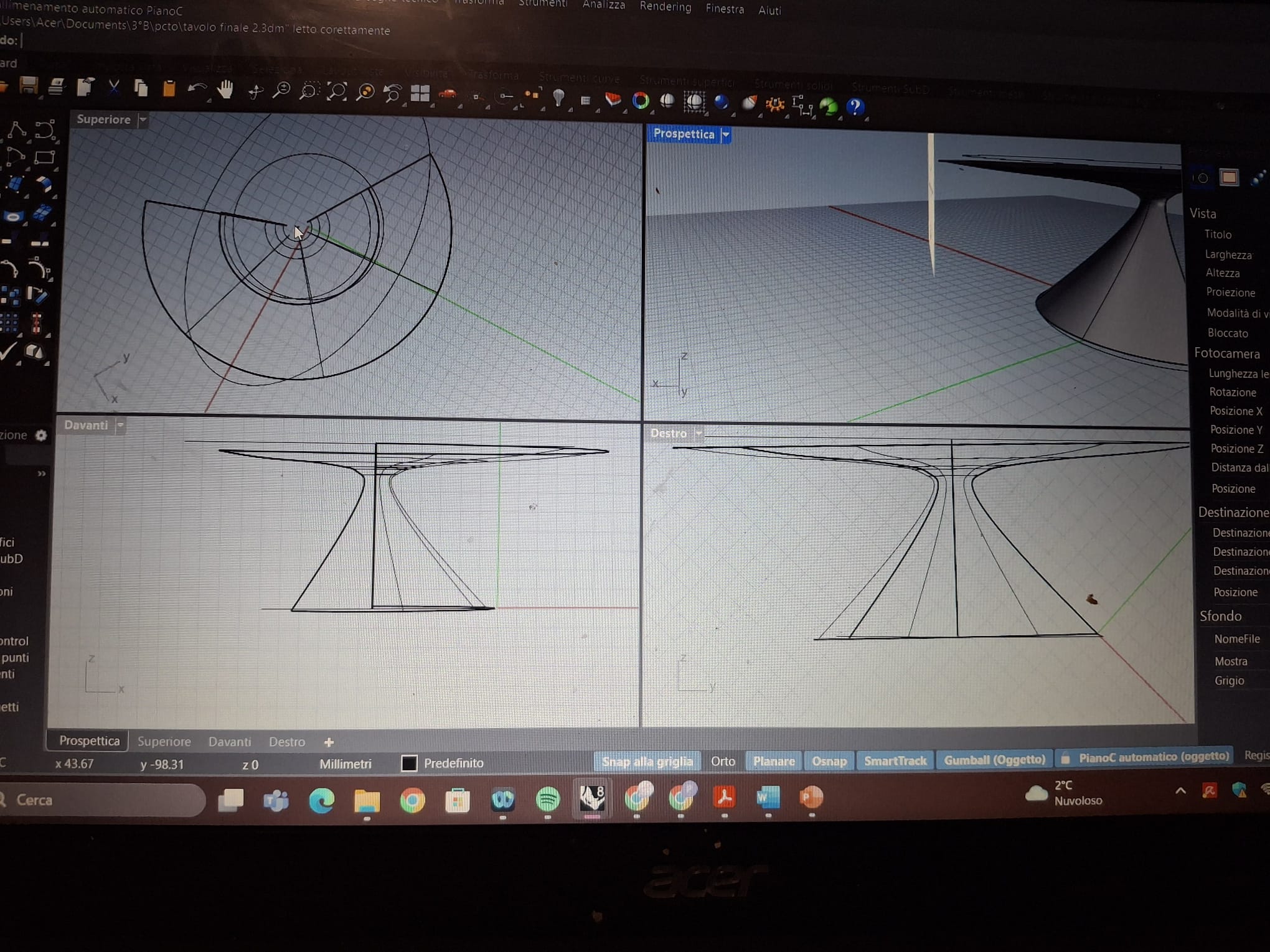Open the Prospettica viewport dropdown arrow
Screen dimensions: 1270x952
point(726,134)
